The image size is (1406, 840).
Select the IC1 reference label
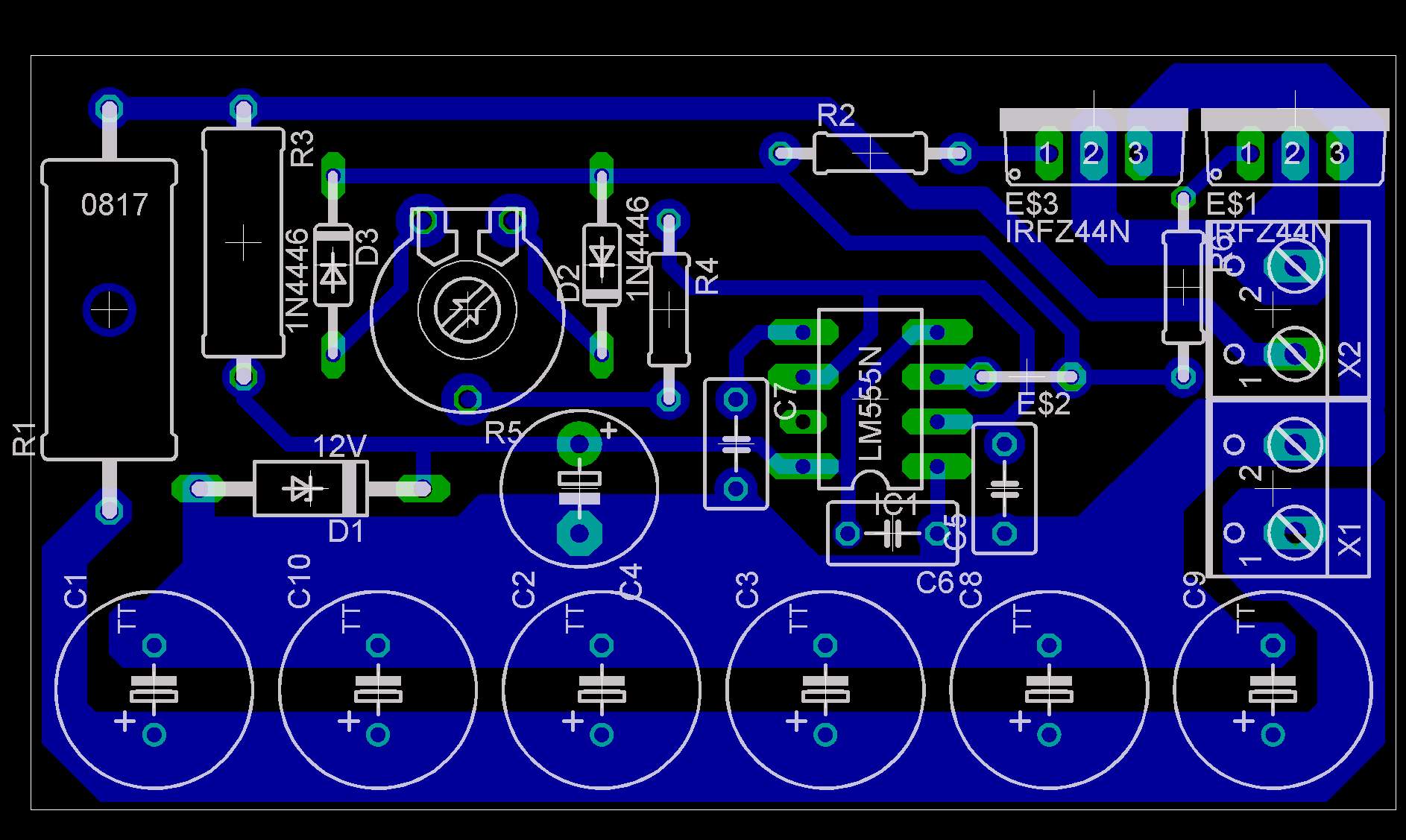[898, 505]
